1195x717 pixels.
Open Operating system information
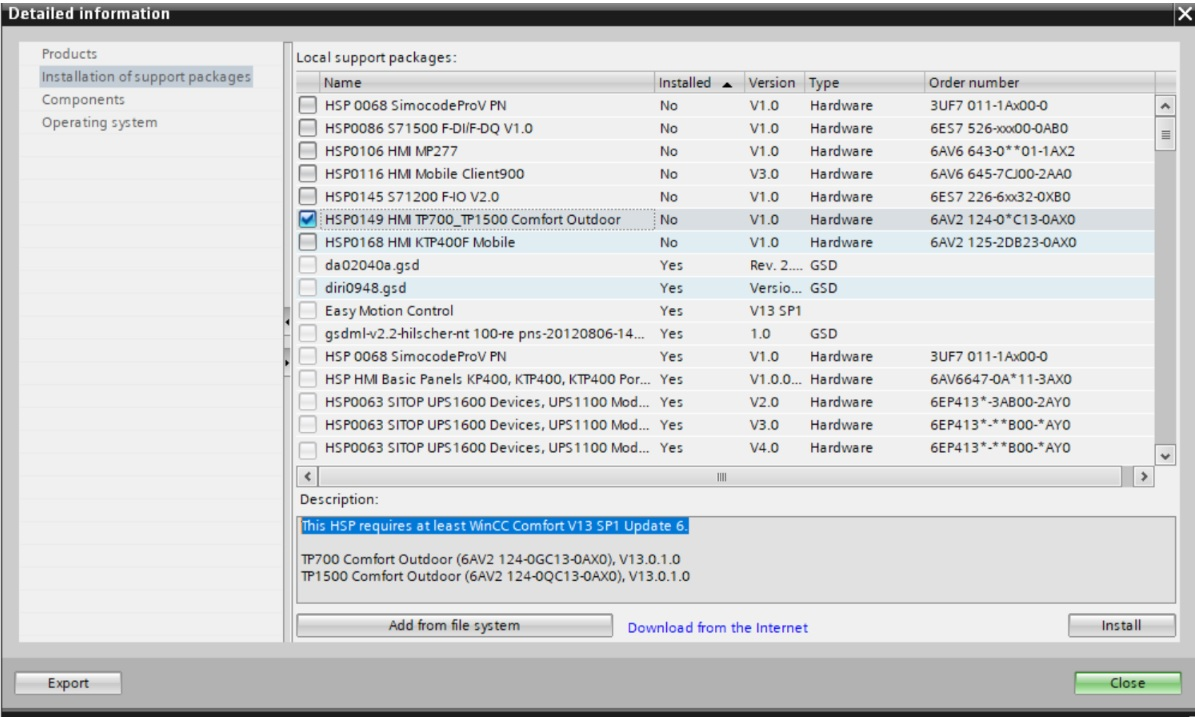coord(99,123)
